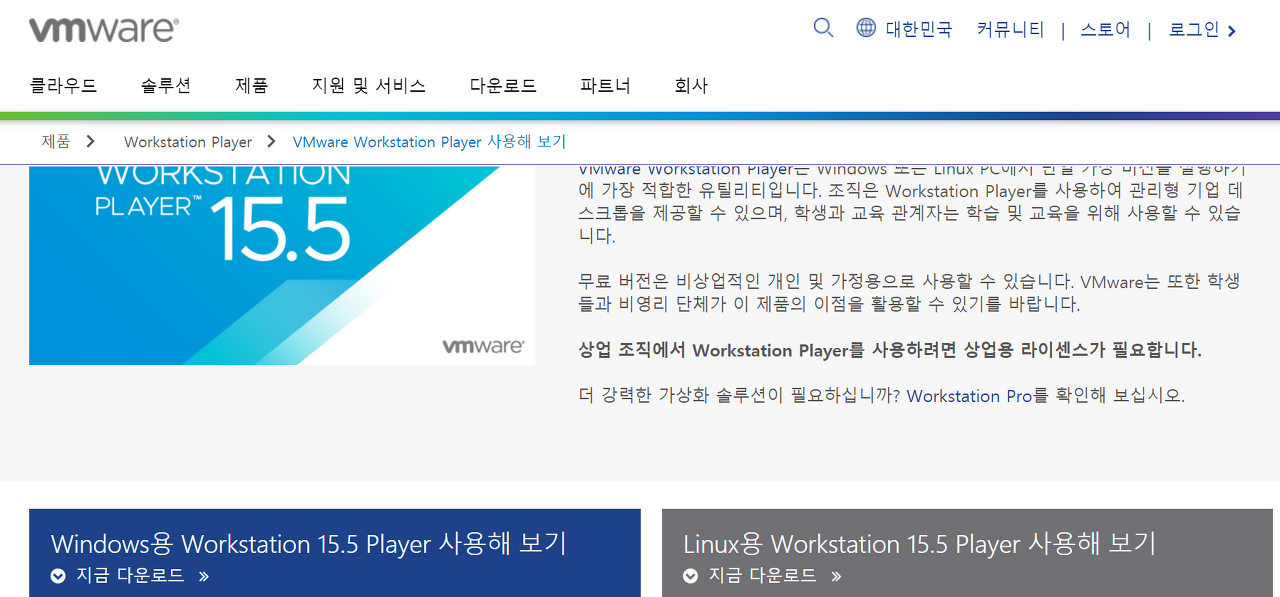Click Workstation Player breadcrumb link
1280x597 pixels.
188,142
